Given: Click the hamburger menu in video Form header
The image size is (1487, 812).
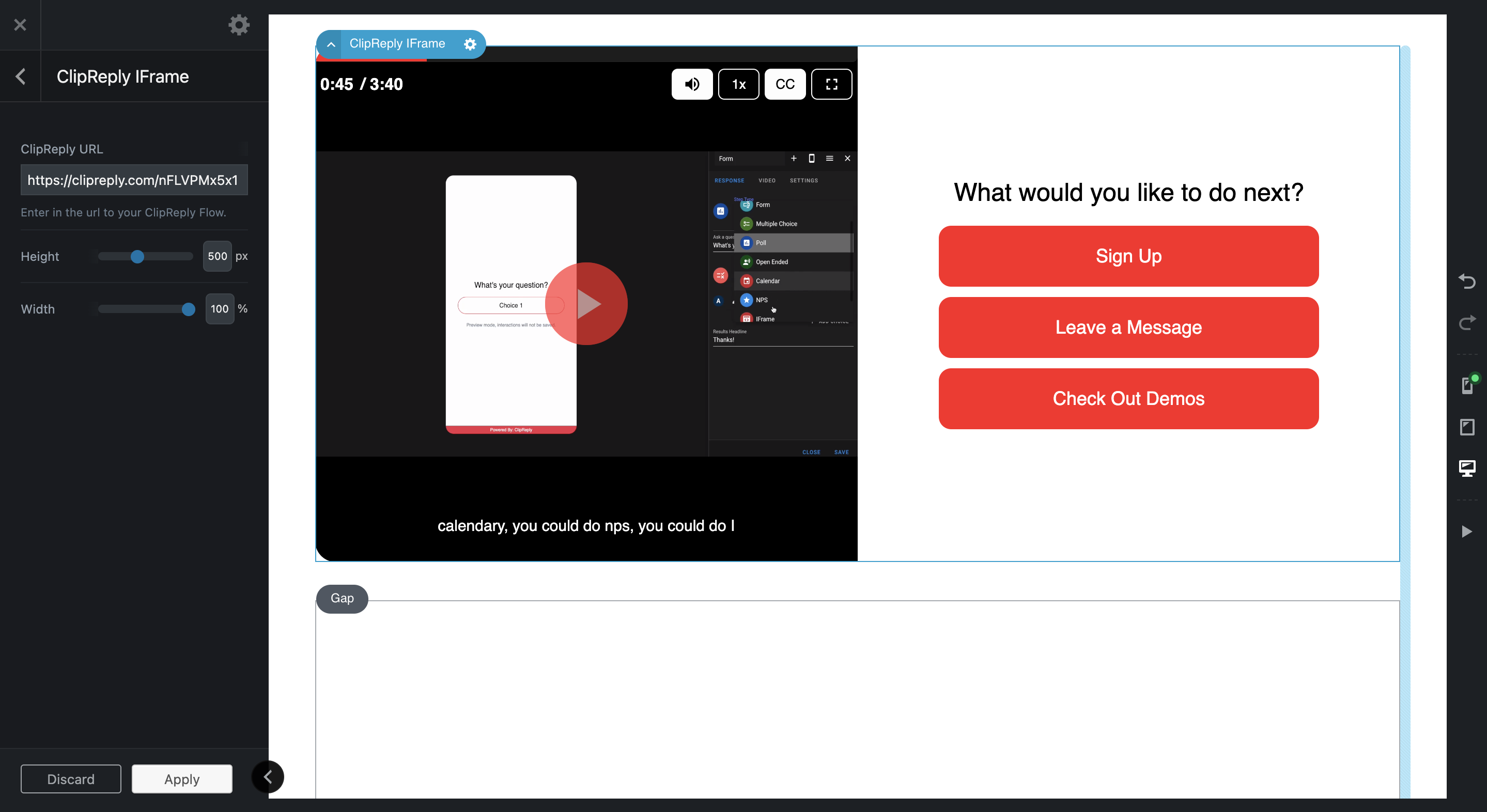Looking at the screenshot, I should click(x=829, y=158).
